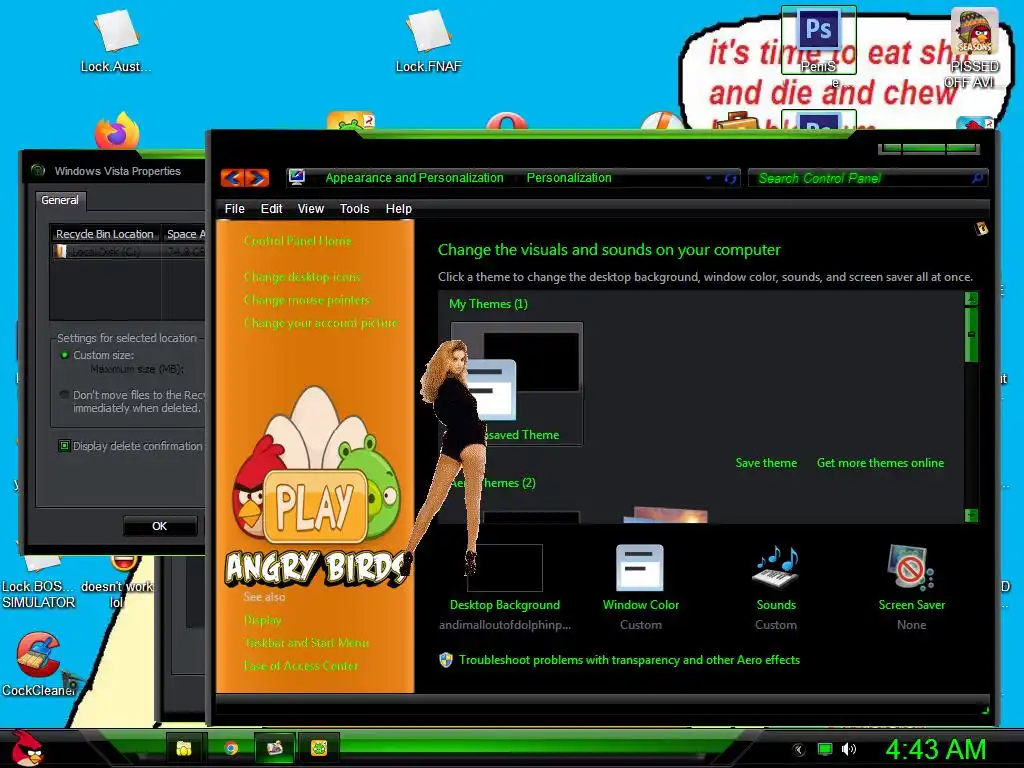Click Troubleshoot transparency and Aero link
Screen dimensions: 1024x768
629,660
